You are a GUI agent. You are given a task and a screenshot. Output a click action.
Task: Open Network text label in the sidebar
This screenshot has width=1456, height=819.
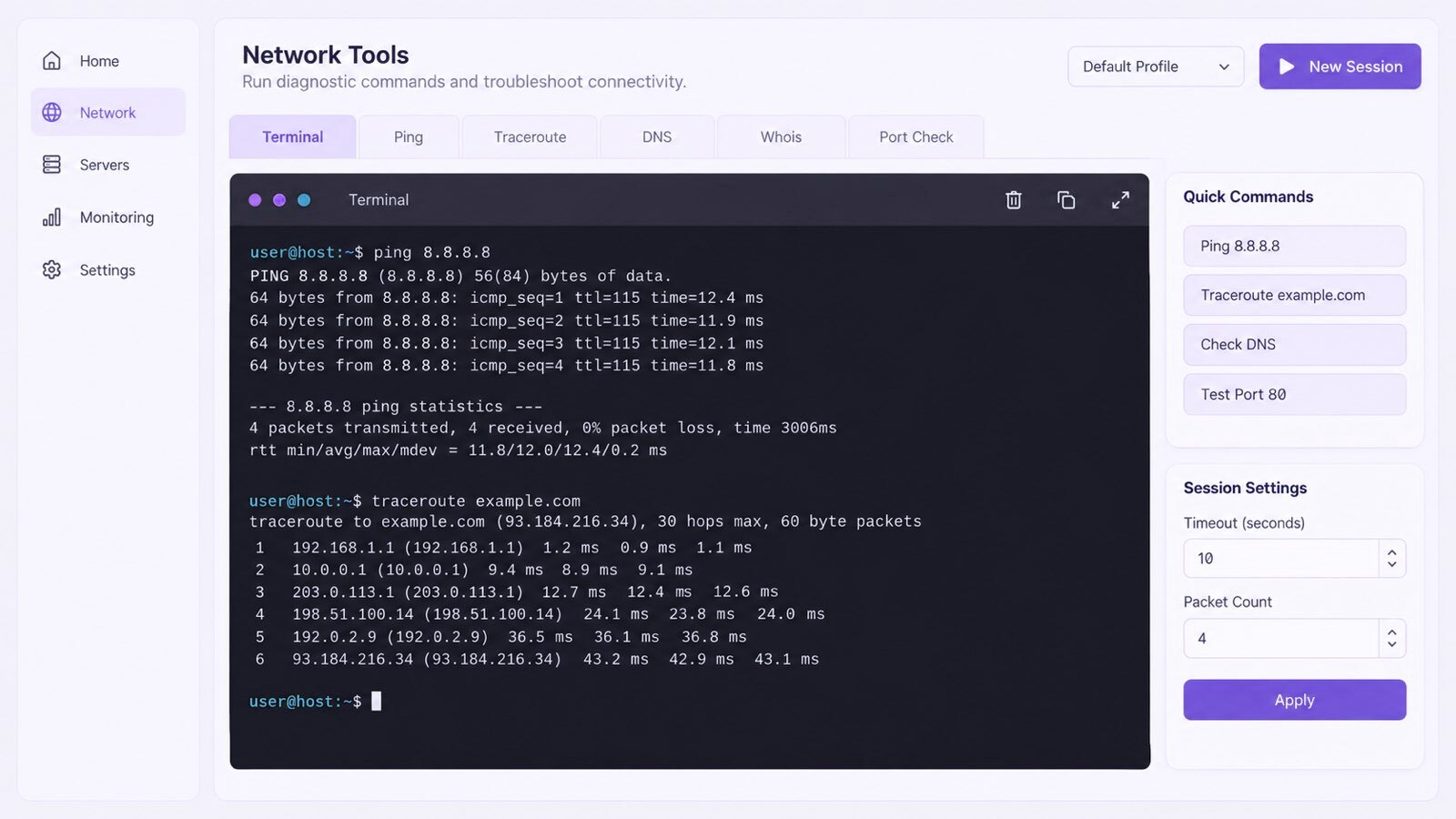click(107, 113)
